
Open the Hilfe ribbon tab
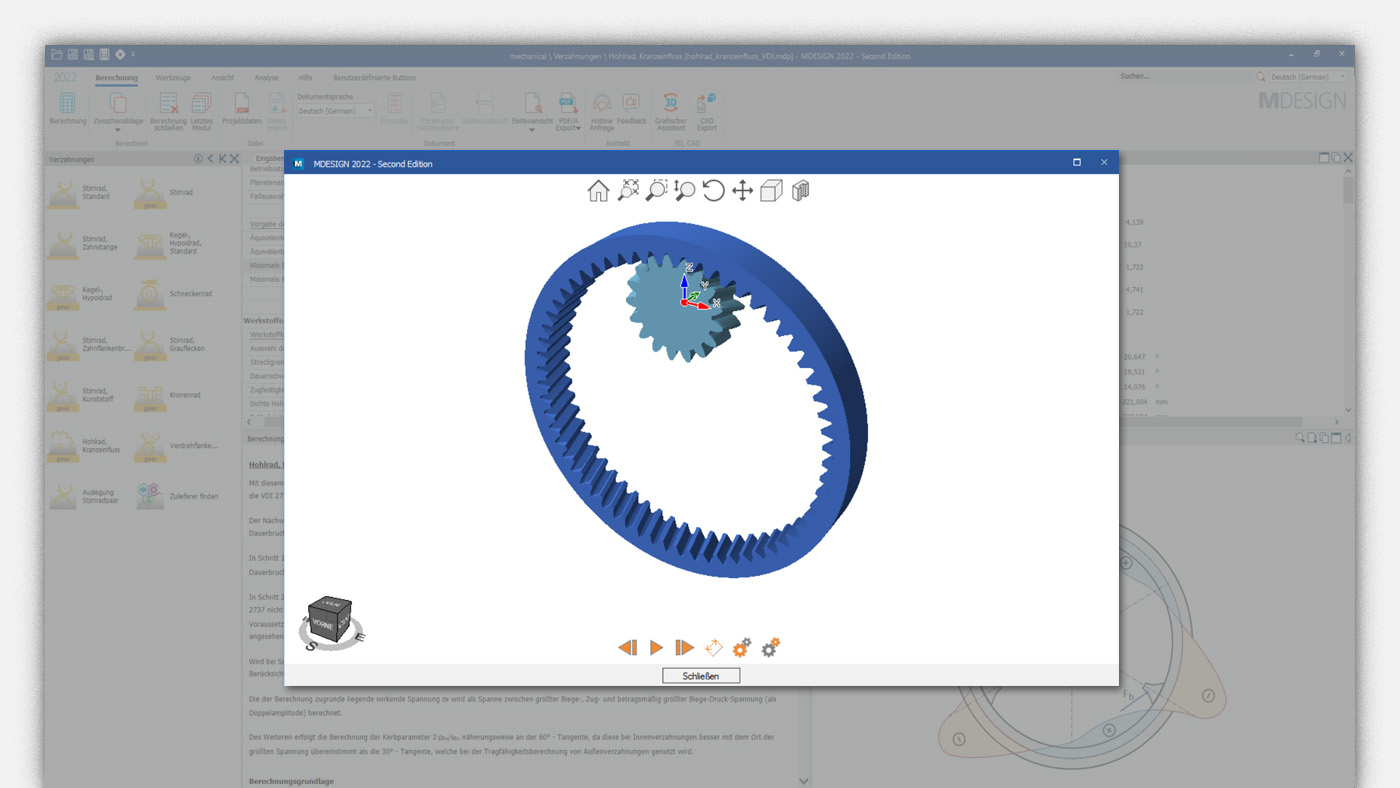coord(305,77)
